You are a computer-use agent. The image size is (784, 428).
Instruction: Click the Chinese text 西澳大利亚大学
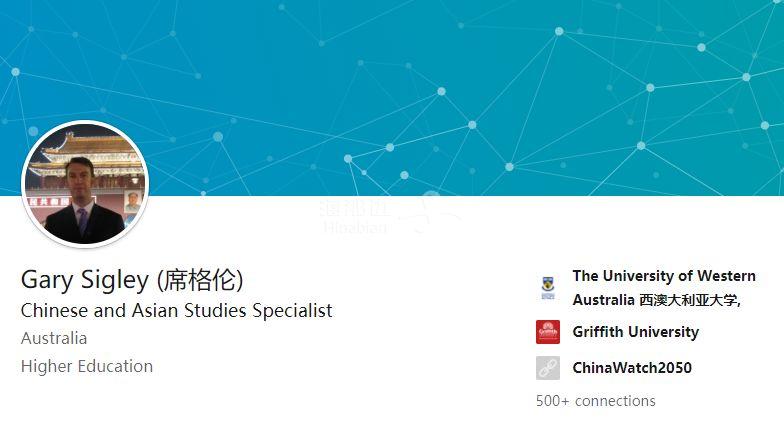click(x=688, y=300)
